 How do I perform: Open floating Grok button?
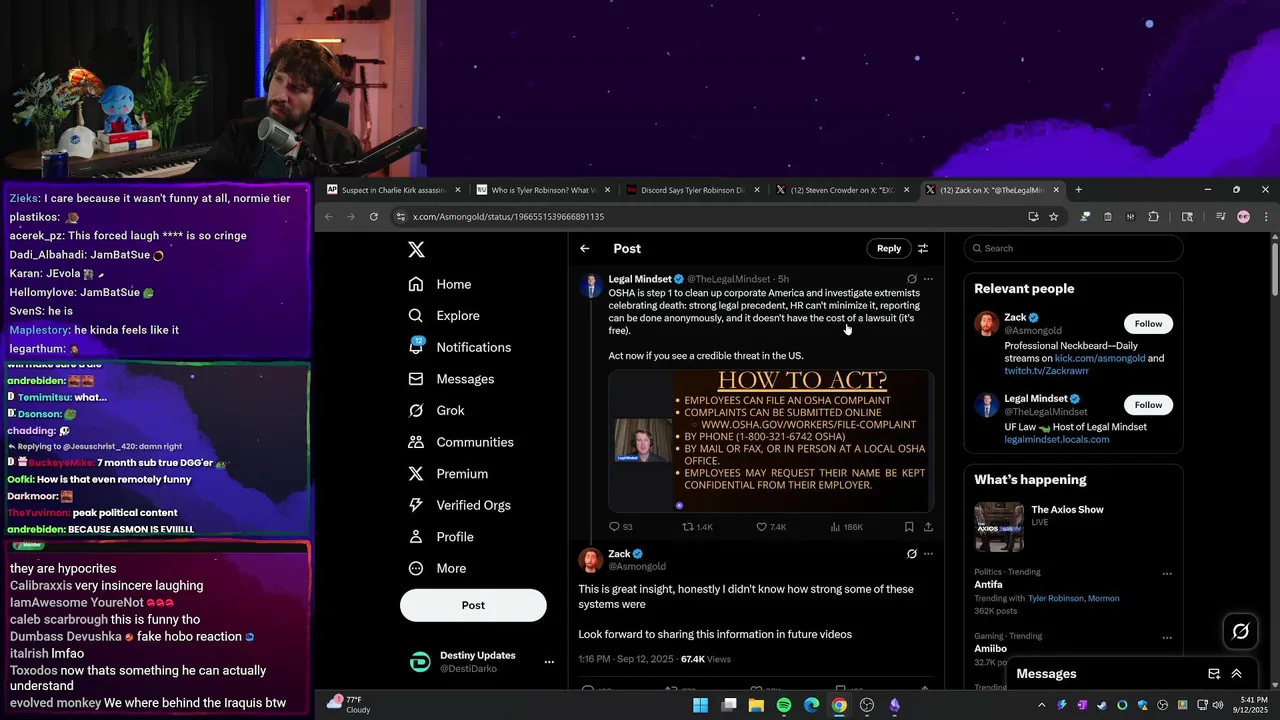point(1241,631)
